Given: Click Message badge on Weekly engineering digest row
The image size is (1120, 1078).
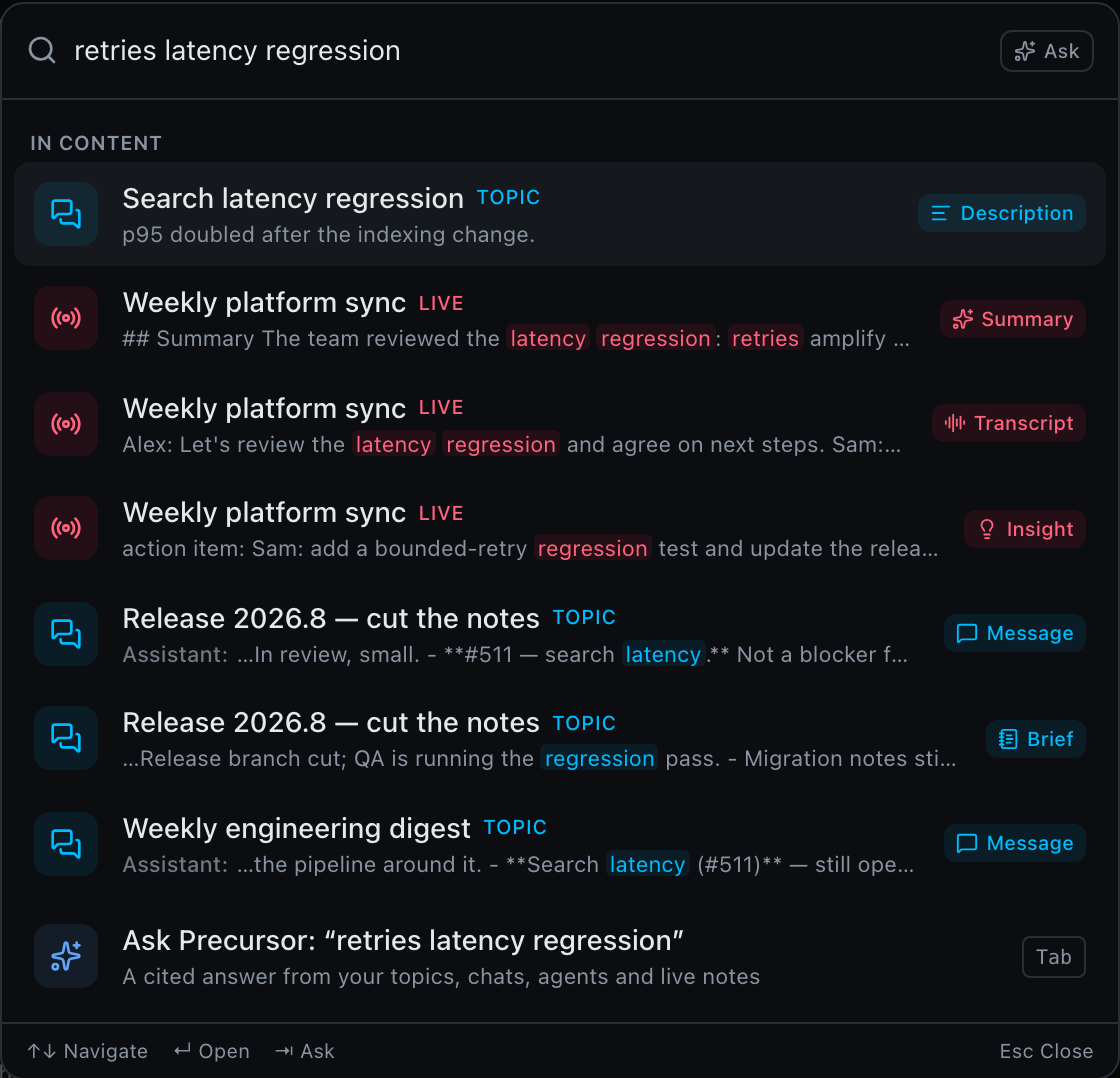Looking at the screenshot, I should [1015, 843].
